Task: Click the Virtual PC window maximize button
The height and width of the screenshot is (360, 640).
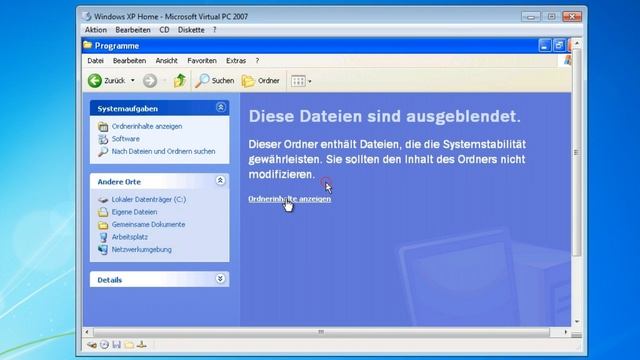Action: click(x=551, y=17)
